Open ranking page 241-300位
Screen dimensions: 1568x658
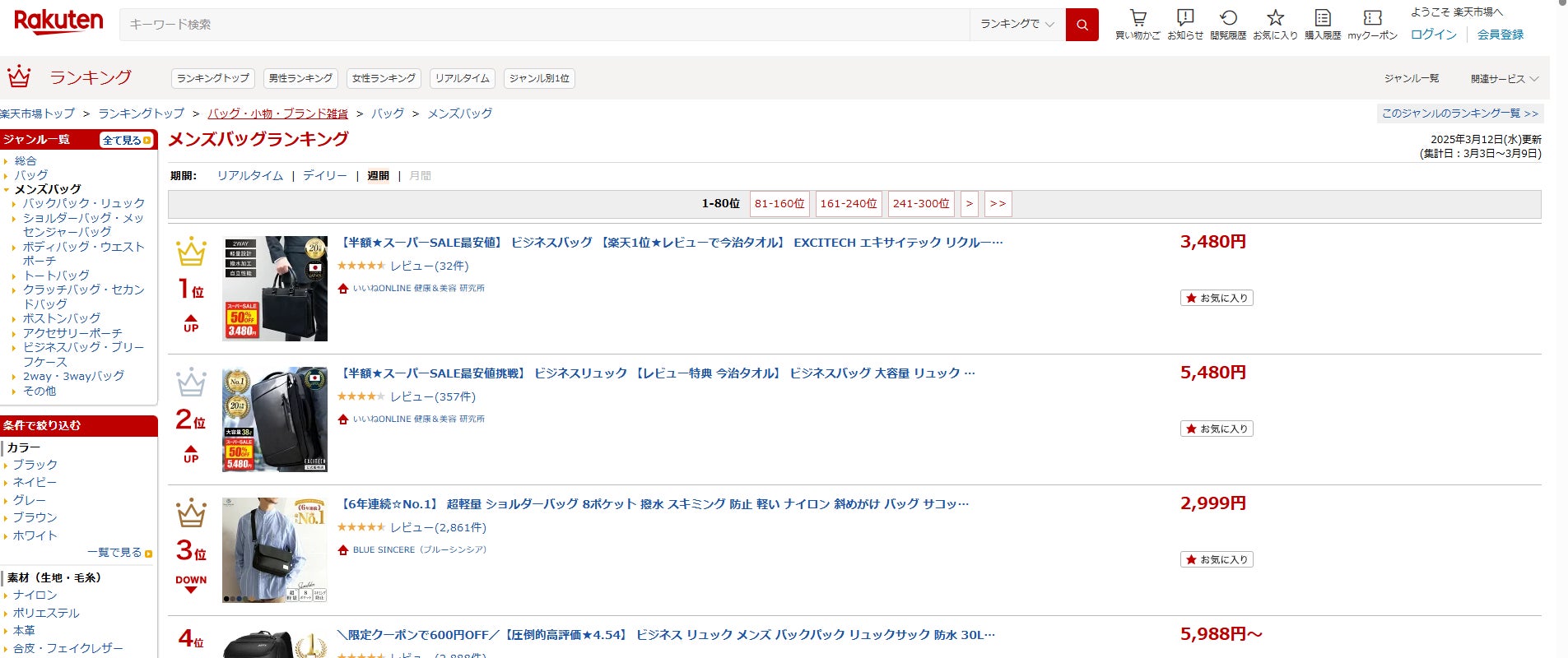tap(921, 204)
